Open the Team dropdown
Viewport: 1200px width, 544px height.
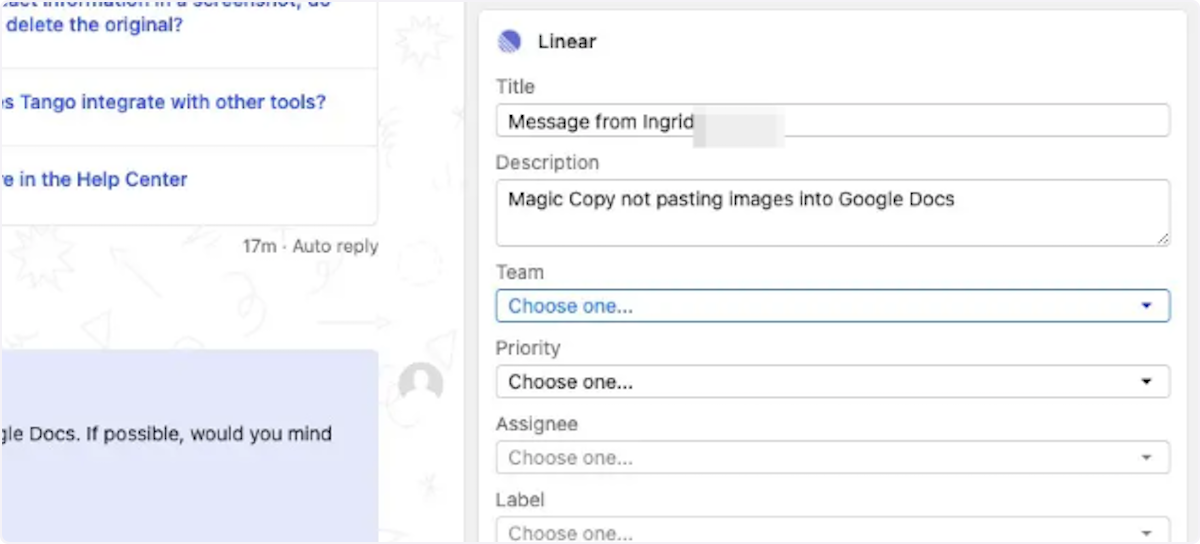pyautogui.click(x=832, y=306)
